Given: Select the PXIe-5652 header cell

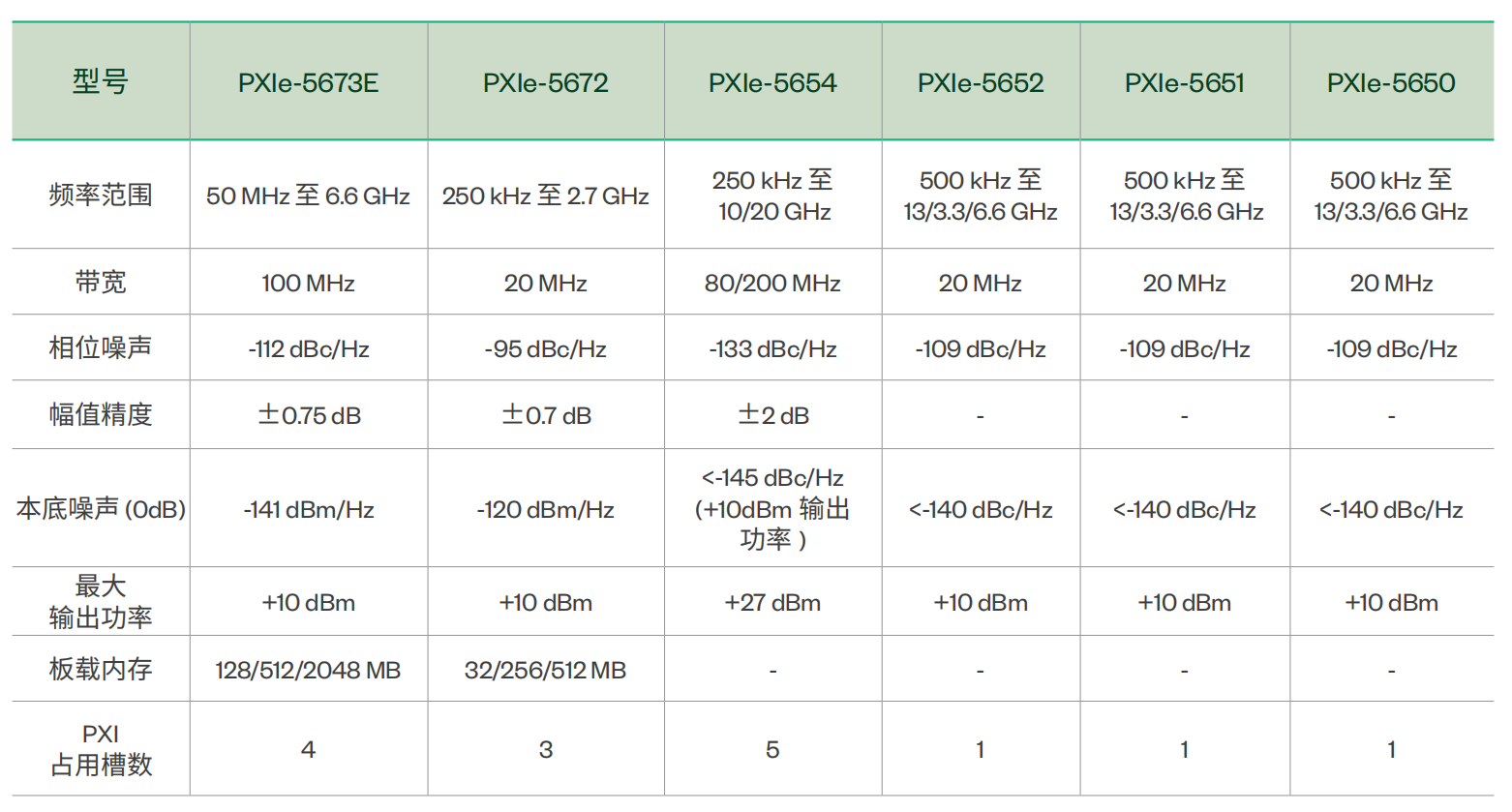Looking at the screenshot, I should pos(981,83).
